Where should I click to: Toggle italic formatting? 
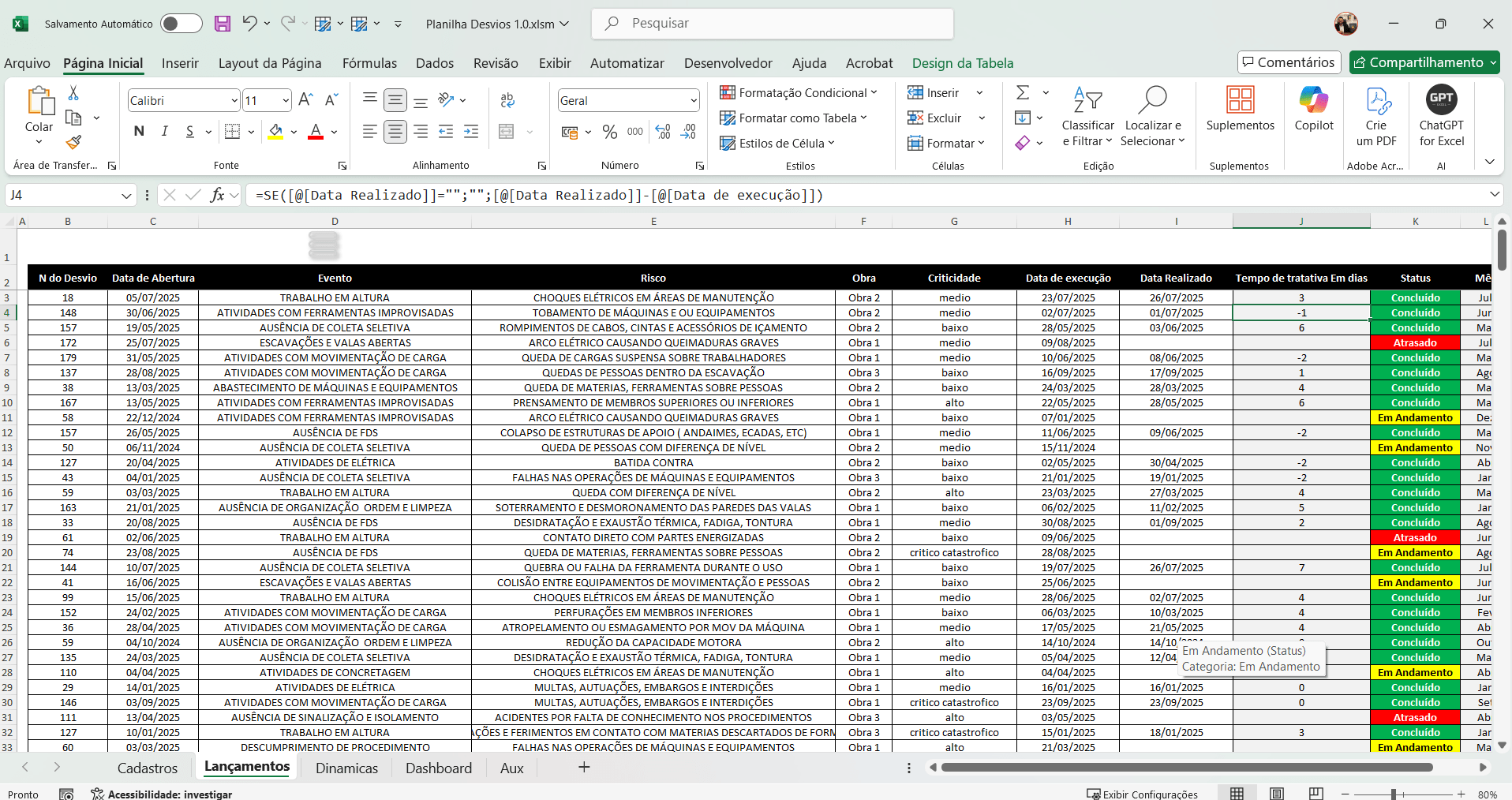(164, 132)
